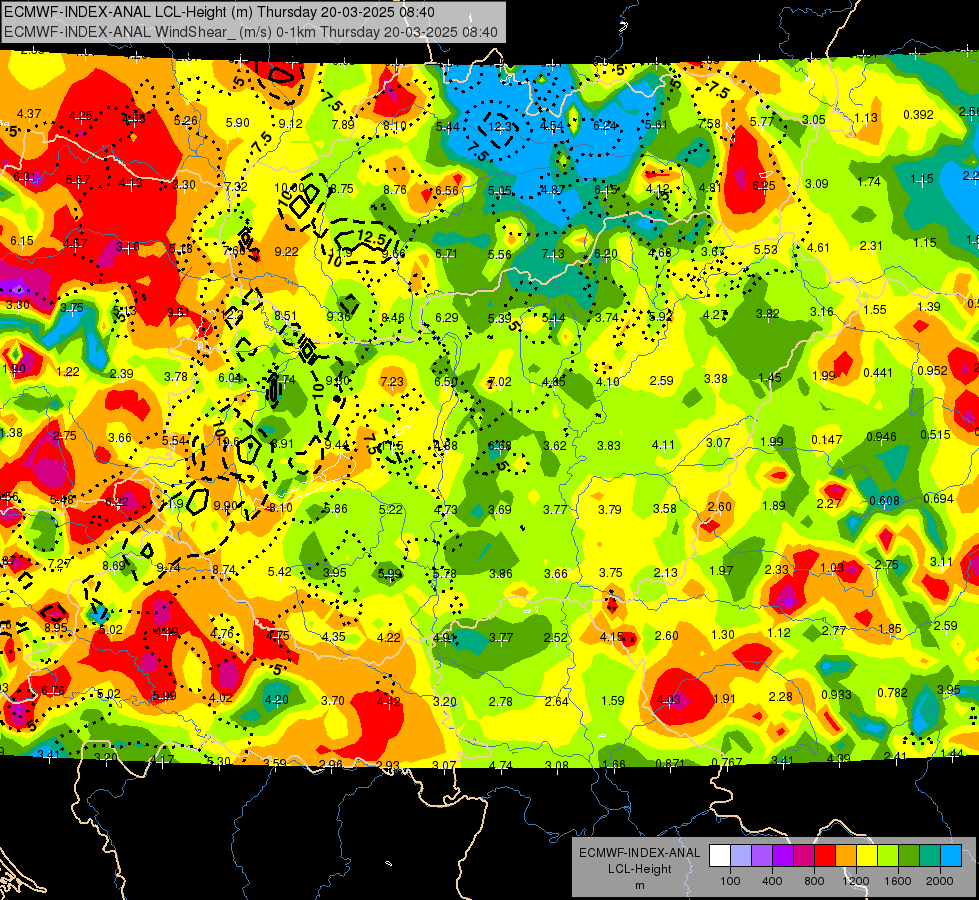979x900 pixels.
Task: Click the grid value 7.02
Action: pos(499,381)
